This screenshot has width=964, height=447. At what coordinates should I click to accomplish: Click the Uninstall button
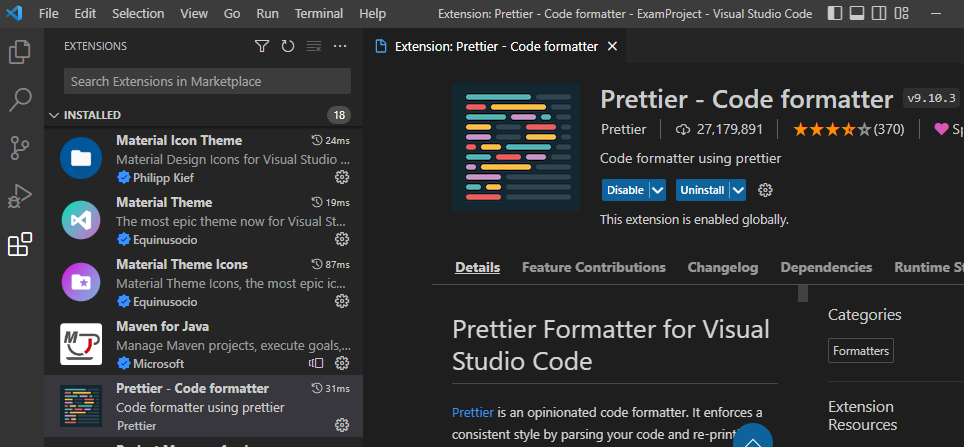tap(702, 190)
